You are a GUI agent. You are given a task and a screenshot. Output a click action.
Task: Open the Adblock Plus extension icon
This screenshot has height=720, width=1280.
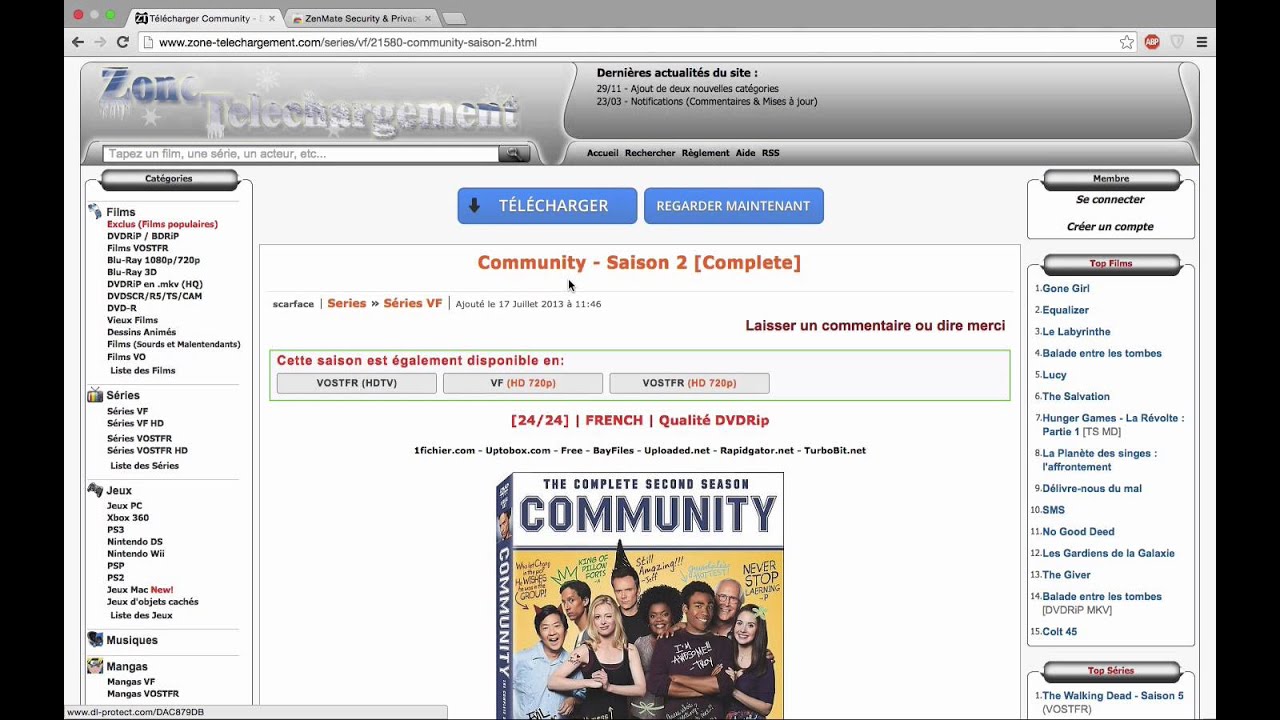(x=1152, y=42)
